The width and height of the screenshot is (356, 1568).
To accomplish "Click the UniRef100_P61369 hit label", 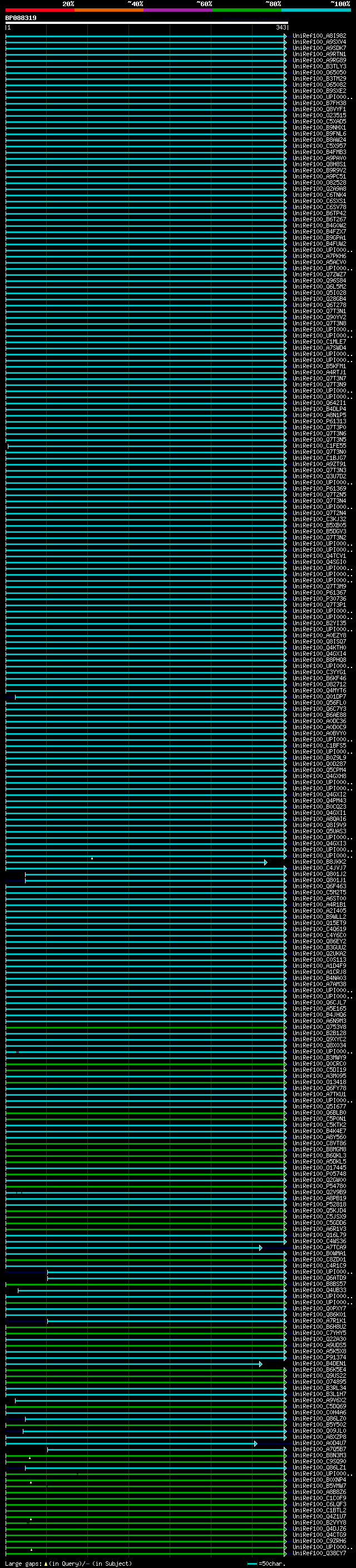I will tap(319, 489).
